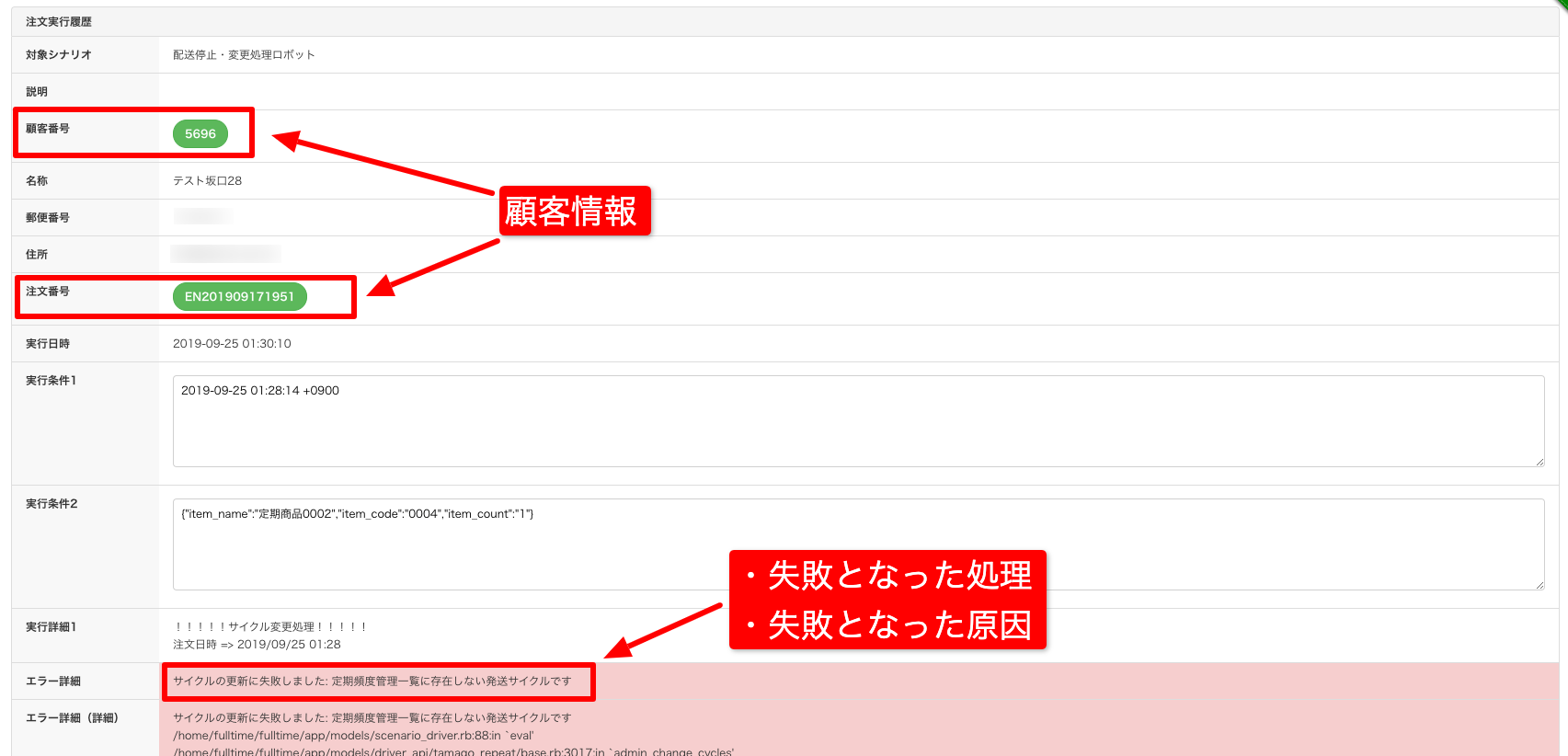
Task: Click the 実行日時 label
Action: [x=48, y=343]
